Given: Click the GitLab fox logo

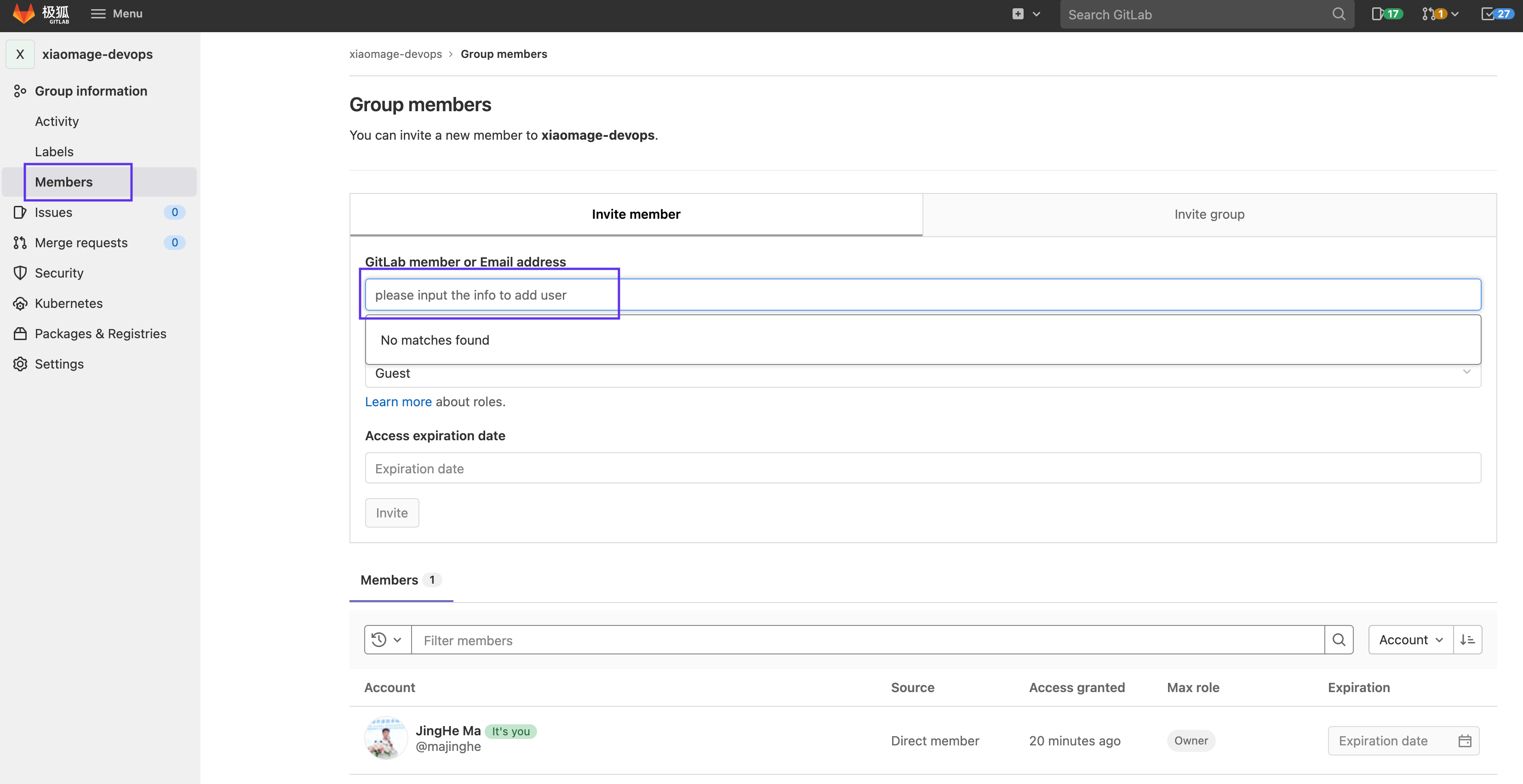Looking at the screenshot, I should click(x=24, y=13).
